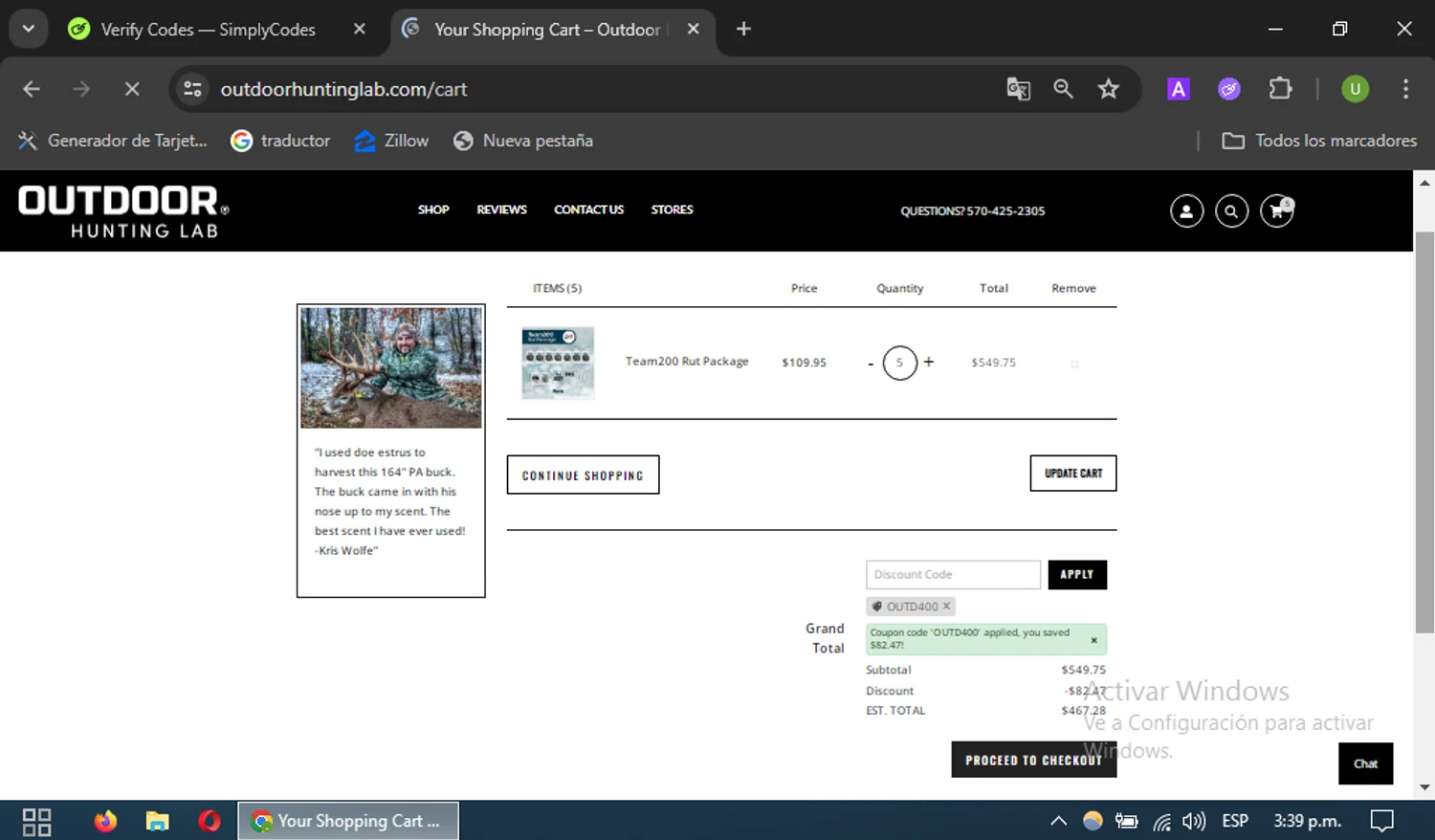Click the Kris Wolfe testimonial photo

pos(391,367)
